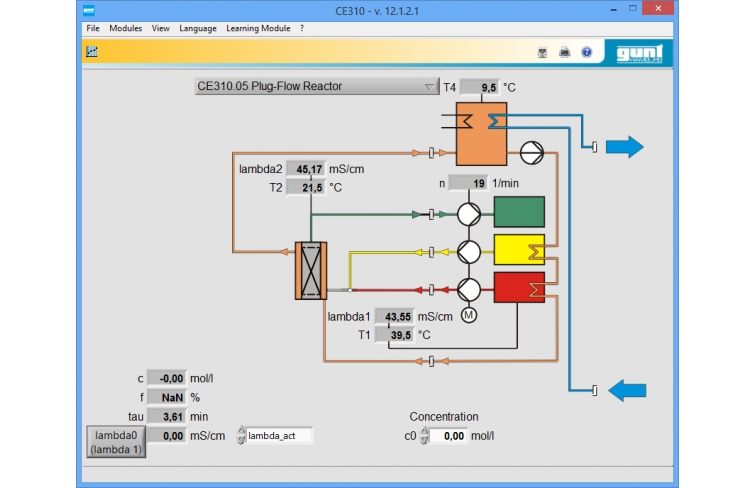Click the printer icon
Screen dimensions: 755x488
[564, 52]
